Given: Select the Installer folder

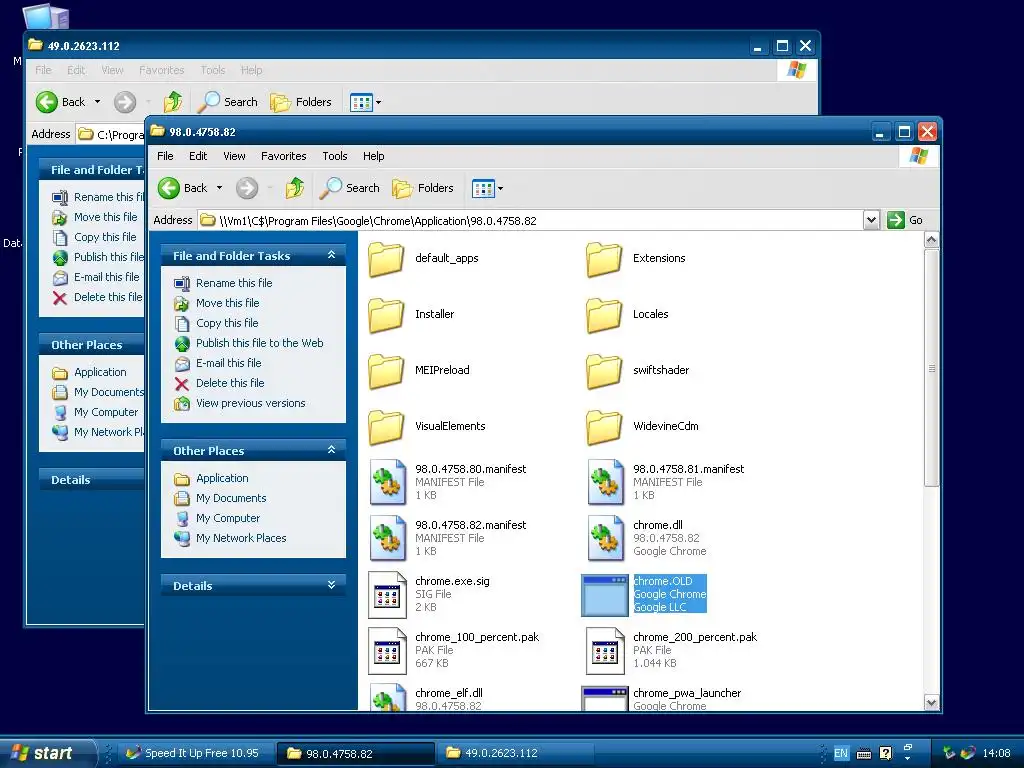Looking at the screenshot, I should click(x=387, y=315).
